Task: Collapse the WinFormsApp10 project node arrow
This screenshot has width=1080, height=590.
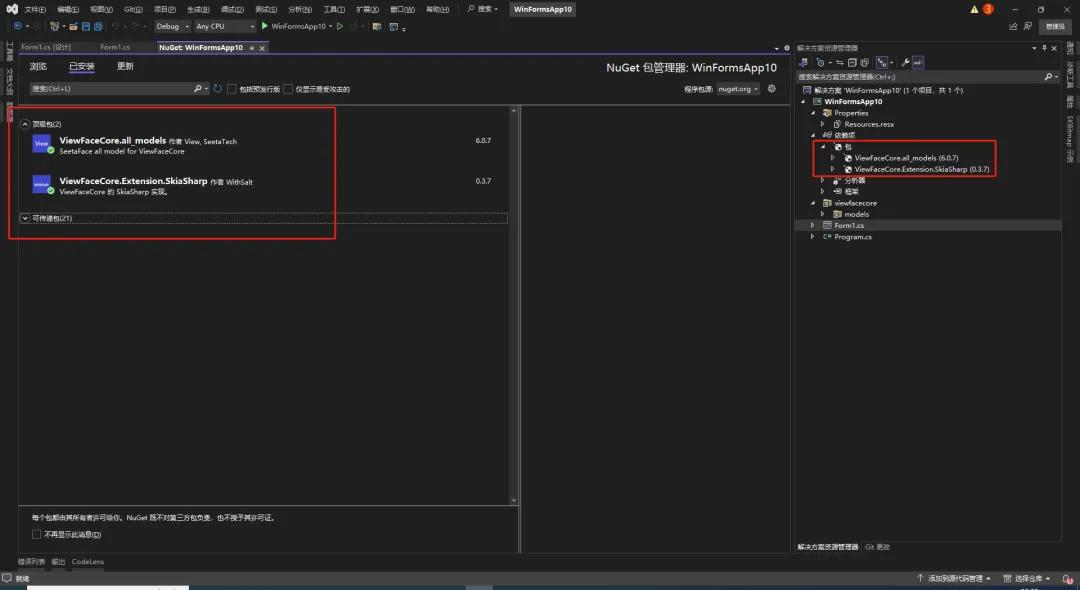Action: [803, 102]
